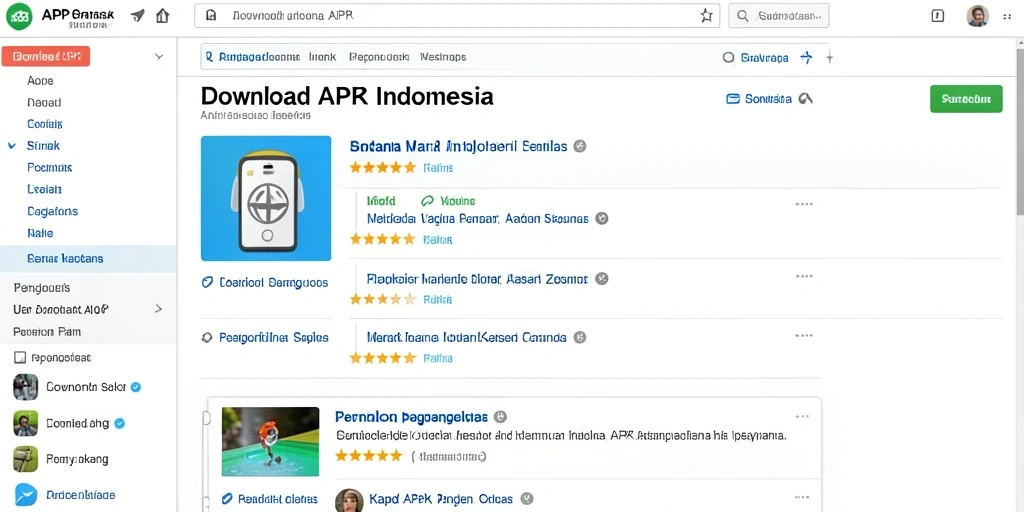Click the magnifier icon in search box
The image size is (1024, 512).
pos(743,16)
